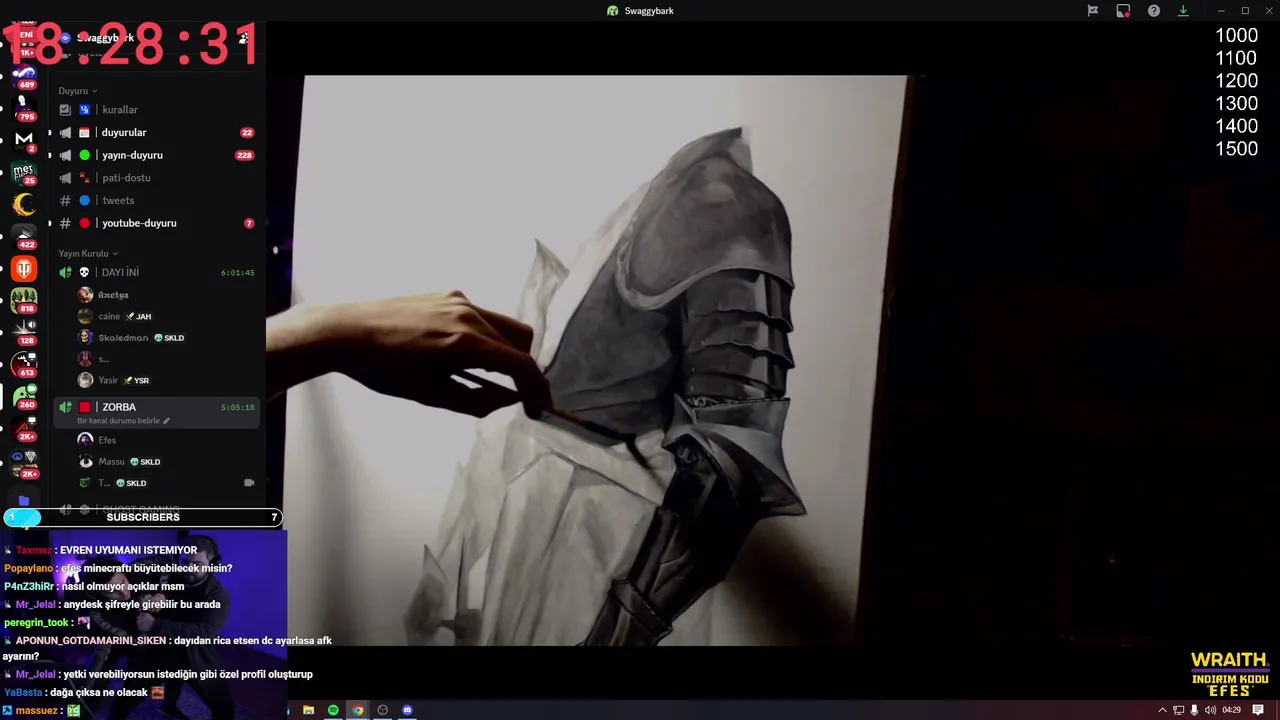Image resolution: width=1280 pixels, height=720 pixels.
Task: Open the pati-dostu channel
Action: pos(156,178)
